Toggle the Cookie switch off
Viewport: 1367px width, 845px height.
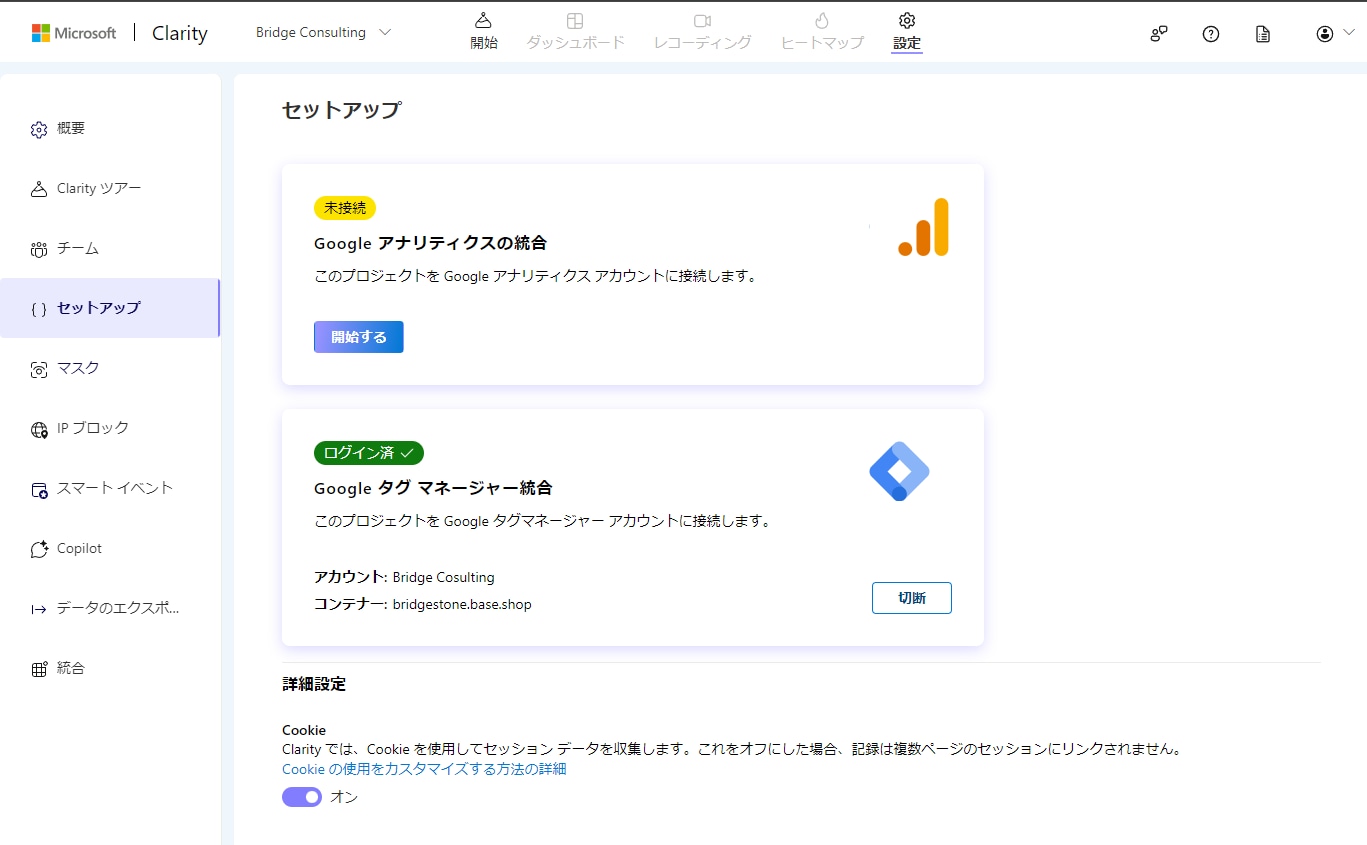point(302,797)
